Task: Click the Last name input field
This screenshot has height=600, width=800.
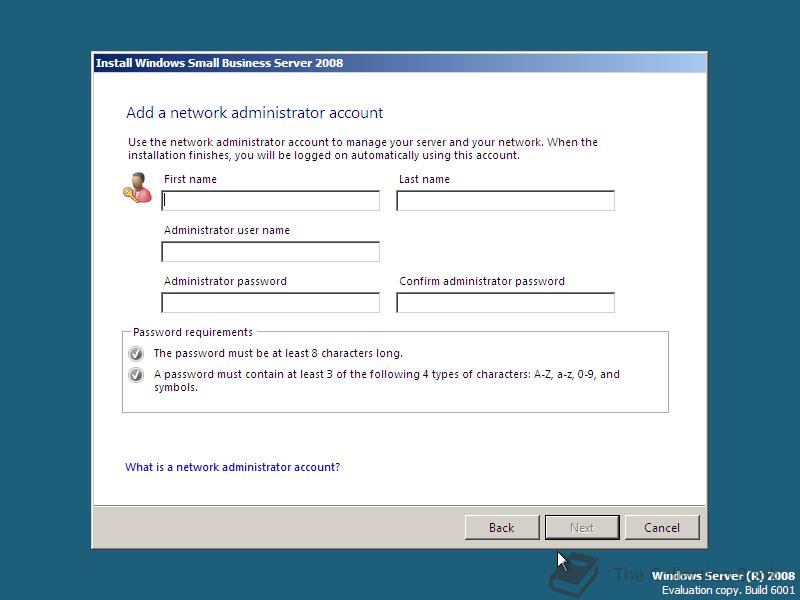Action: (x=505, y=201)
